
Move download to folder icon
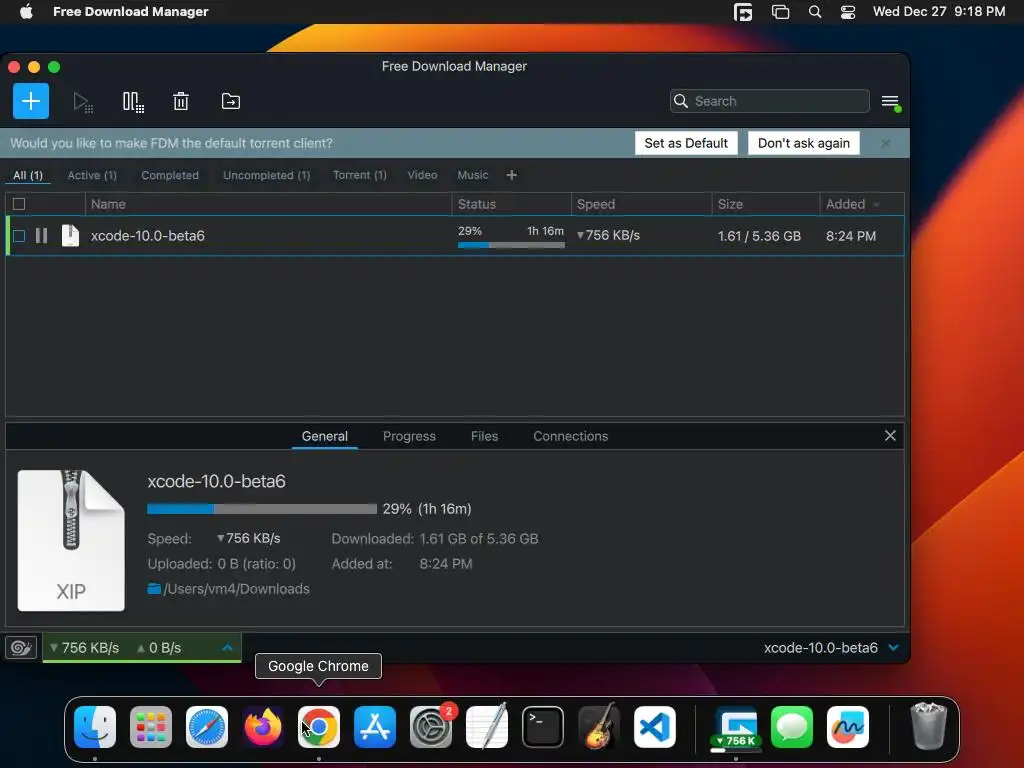(x=231, y=101)
